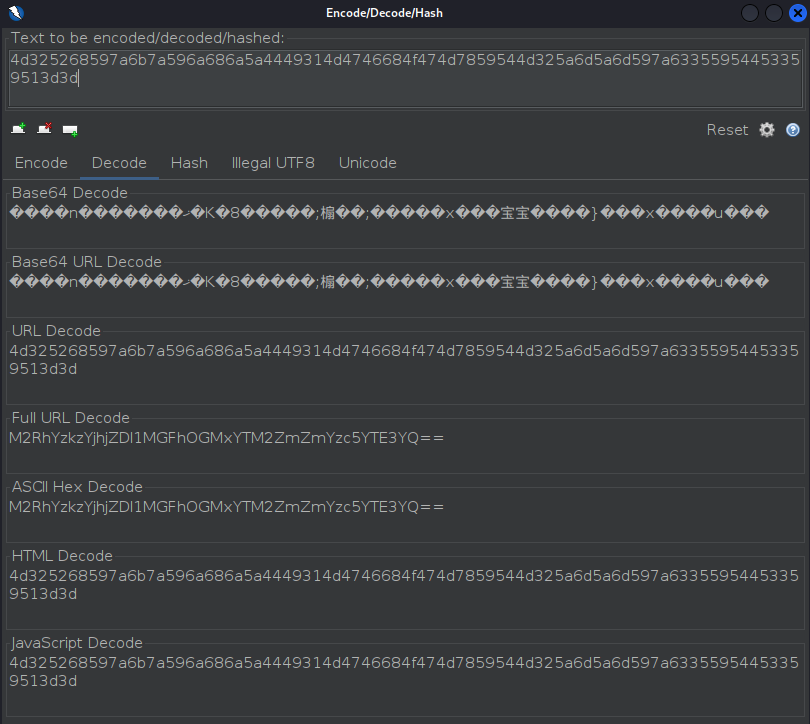
Task: Go to the Illegal UTF8 tab
Action: [x=273, y=163]
